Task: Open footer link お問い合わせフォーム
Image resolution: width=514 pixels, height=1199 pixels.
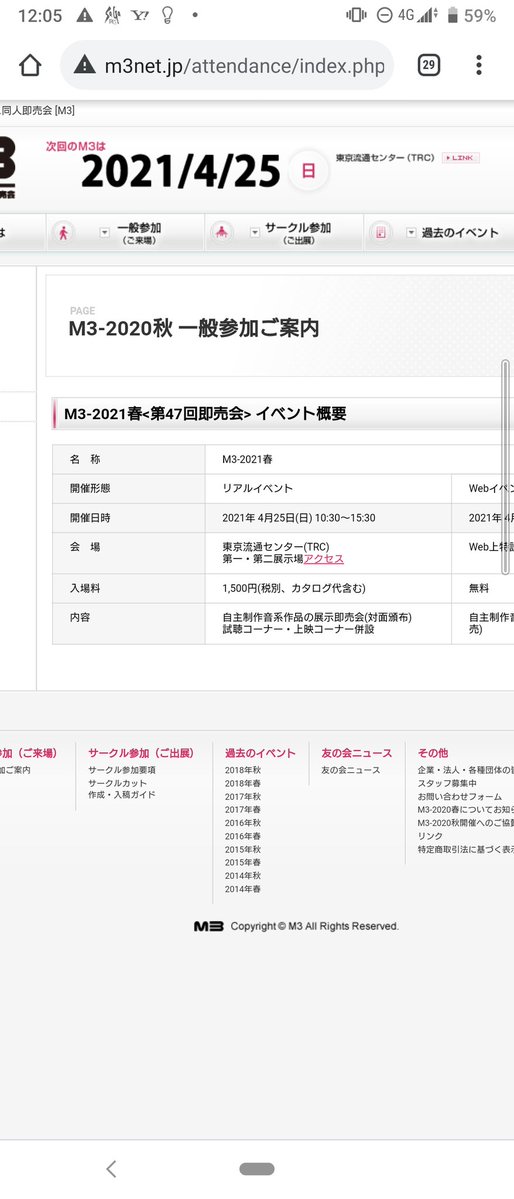Action: pyautogui.click(x=460, y=797)
